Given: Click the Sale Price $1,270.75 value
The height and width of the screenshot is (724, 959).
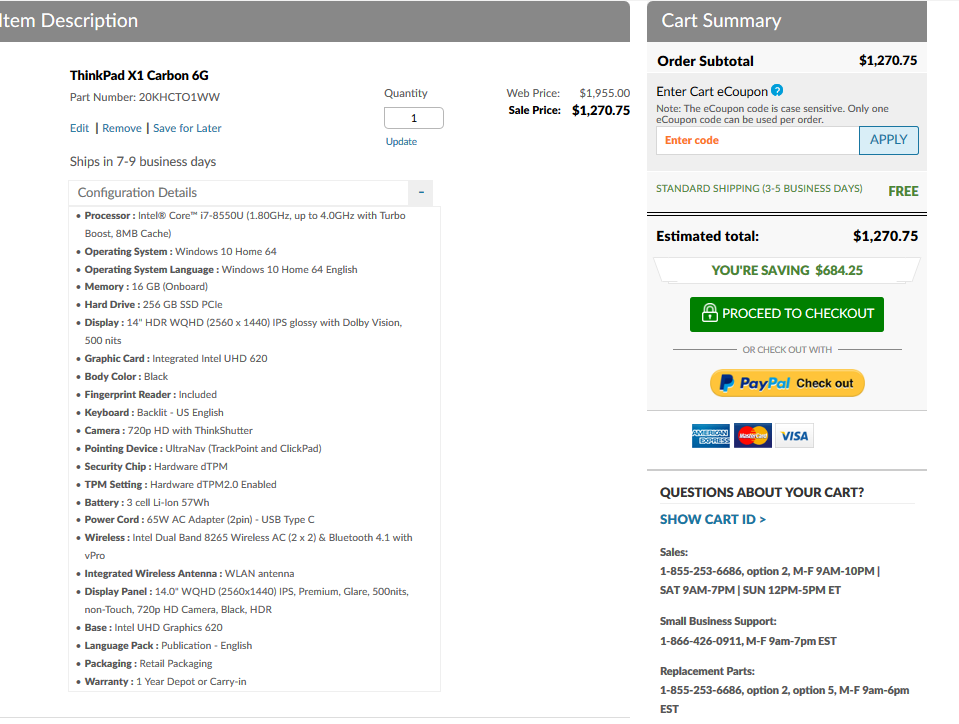Looking at the screenshot, I should click(601, 110).
